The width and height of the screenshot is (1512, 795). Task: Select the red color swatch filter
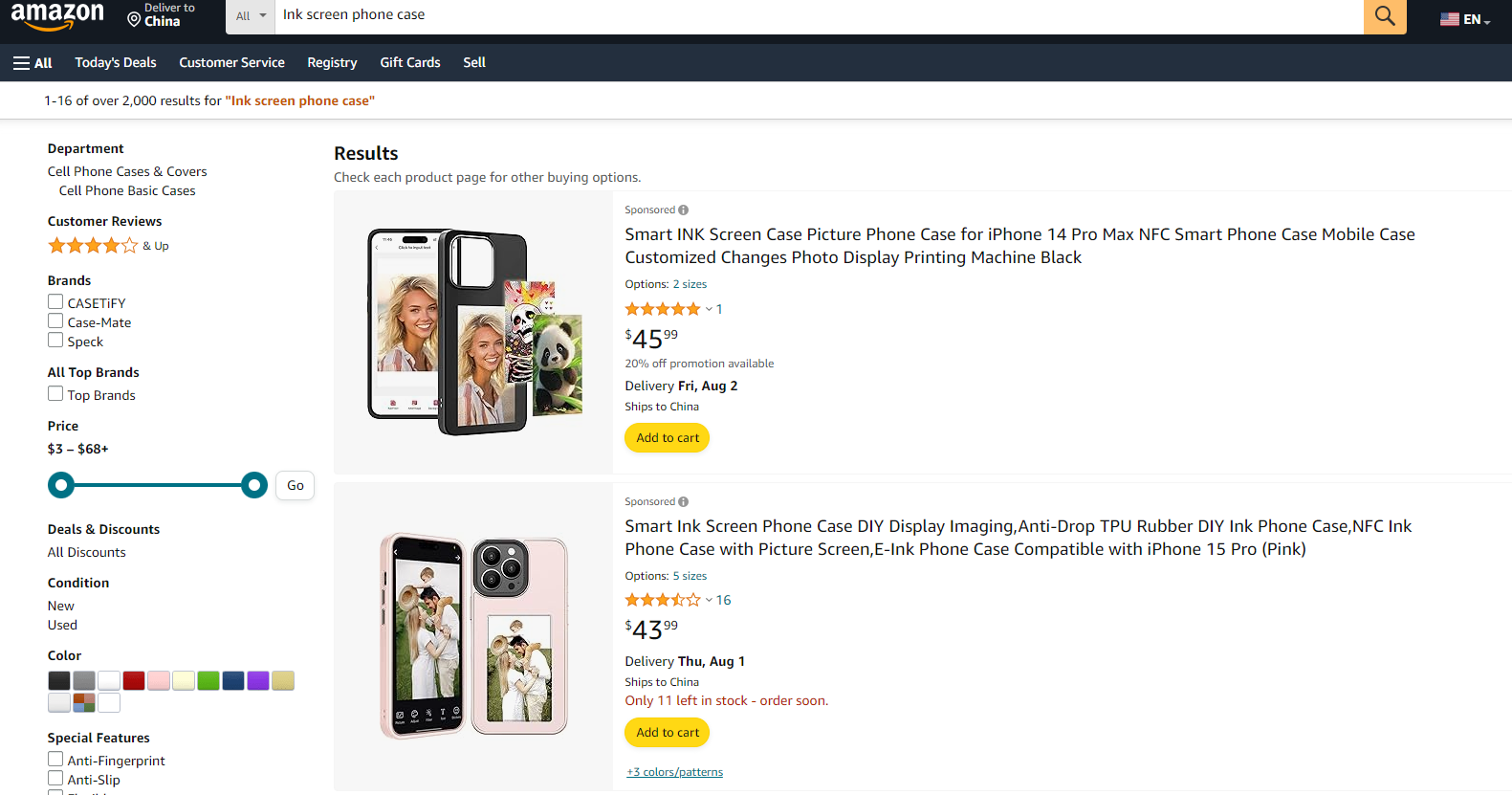coord(134,680)
